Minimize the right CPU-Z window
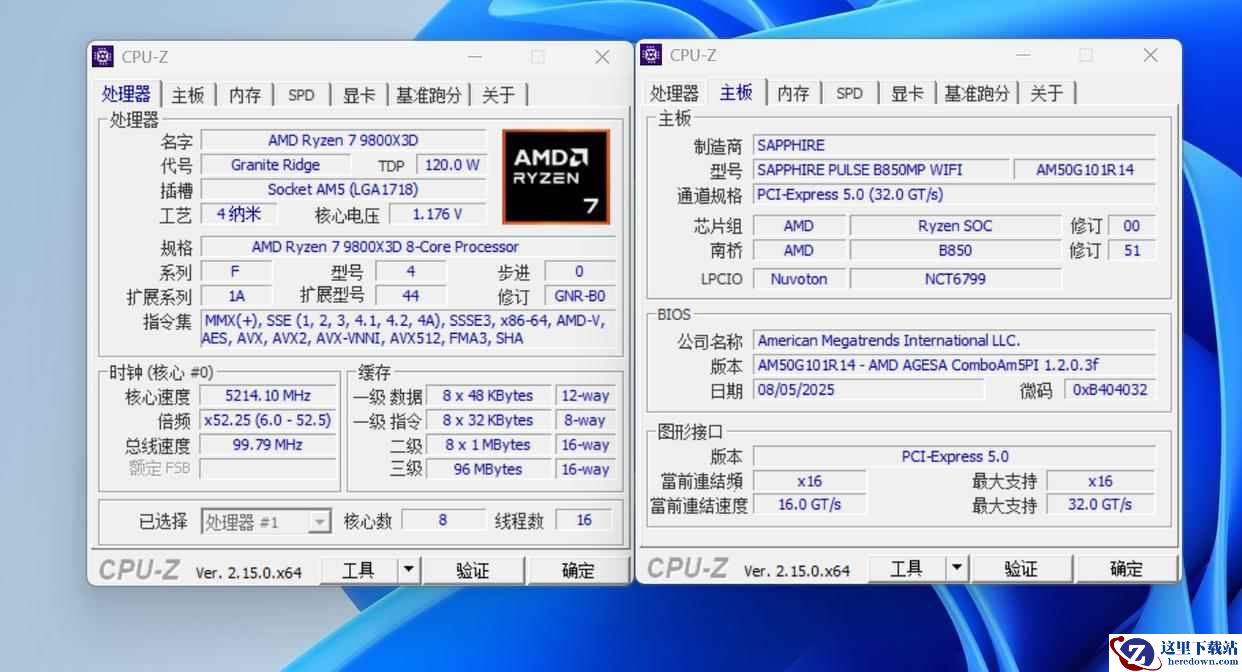1242x672 pixels. [x=1022, y=55]
